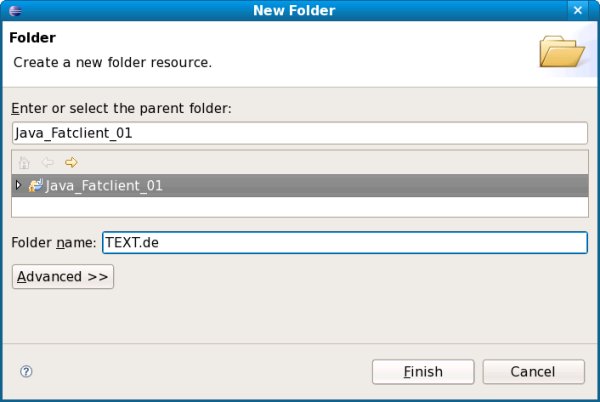Select Java_Fatclient_01 in the folder tree
Viewport: 600px width, 402px height.
[104, 185]
